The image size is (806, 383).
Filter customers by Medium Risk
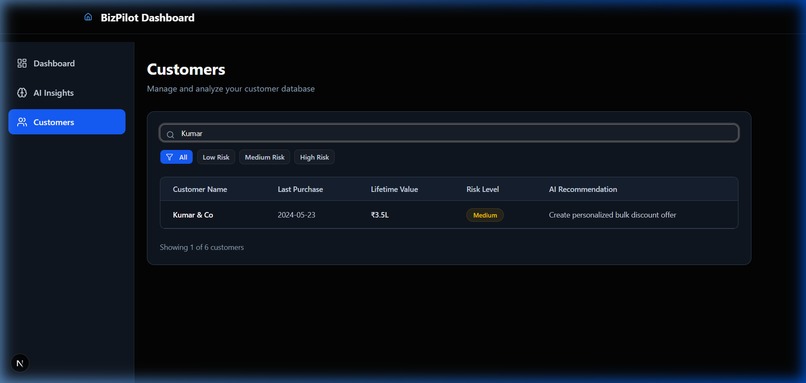pyautogui.click(x=265, y=157)
